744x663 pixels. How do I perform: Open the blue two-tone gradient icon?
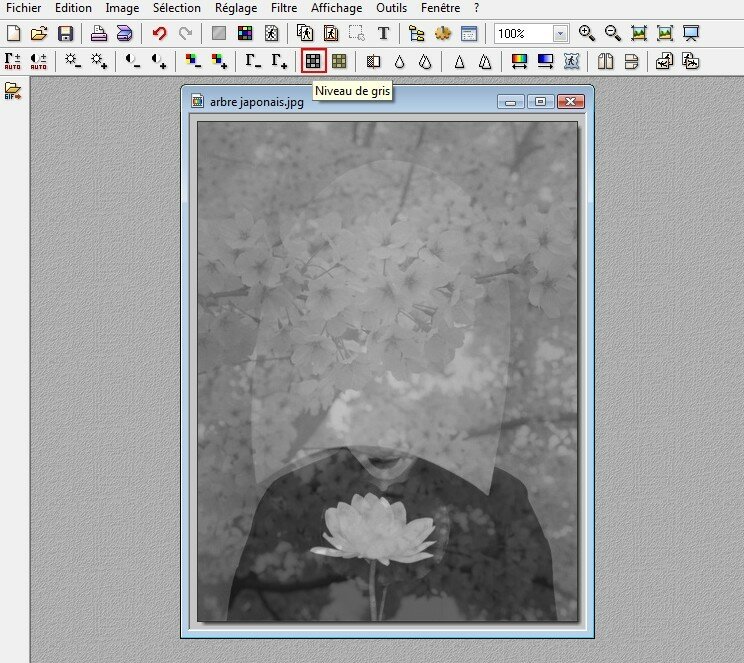click(545, 61)
